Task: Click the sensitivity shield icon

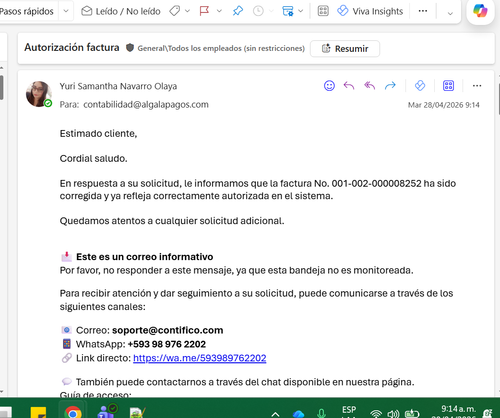Action: 130,48
